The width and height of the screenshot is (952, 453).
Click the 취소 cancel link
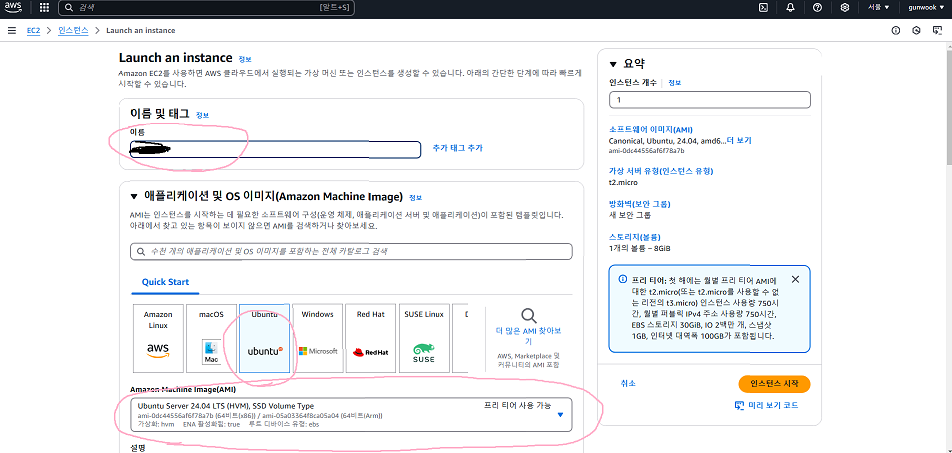(x=628, y=384)
